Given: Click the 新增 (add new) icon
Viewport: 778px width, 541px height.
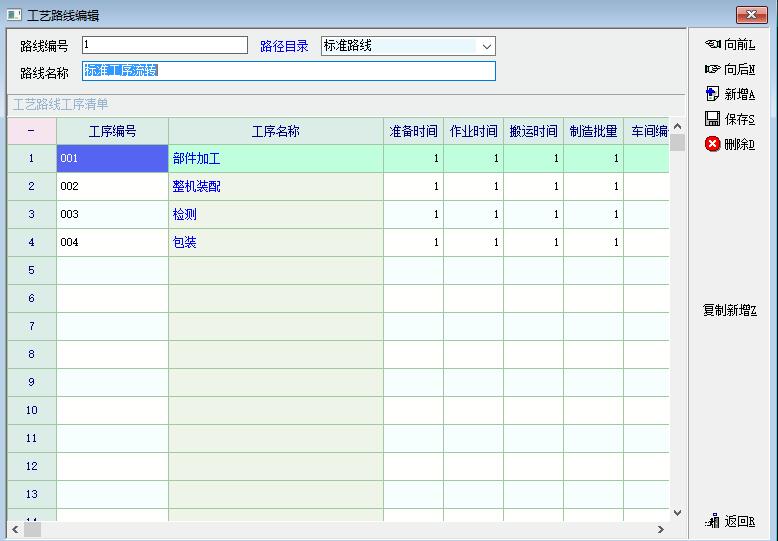Looking at the screenshot, I should (x=712, y=94).
